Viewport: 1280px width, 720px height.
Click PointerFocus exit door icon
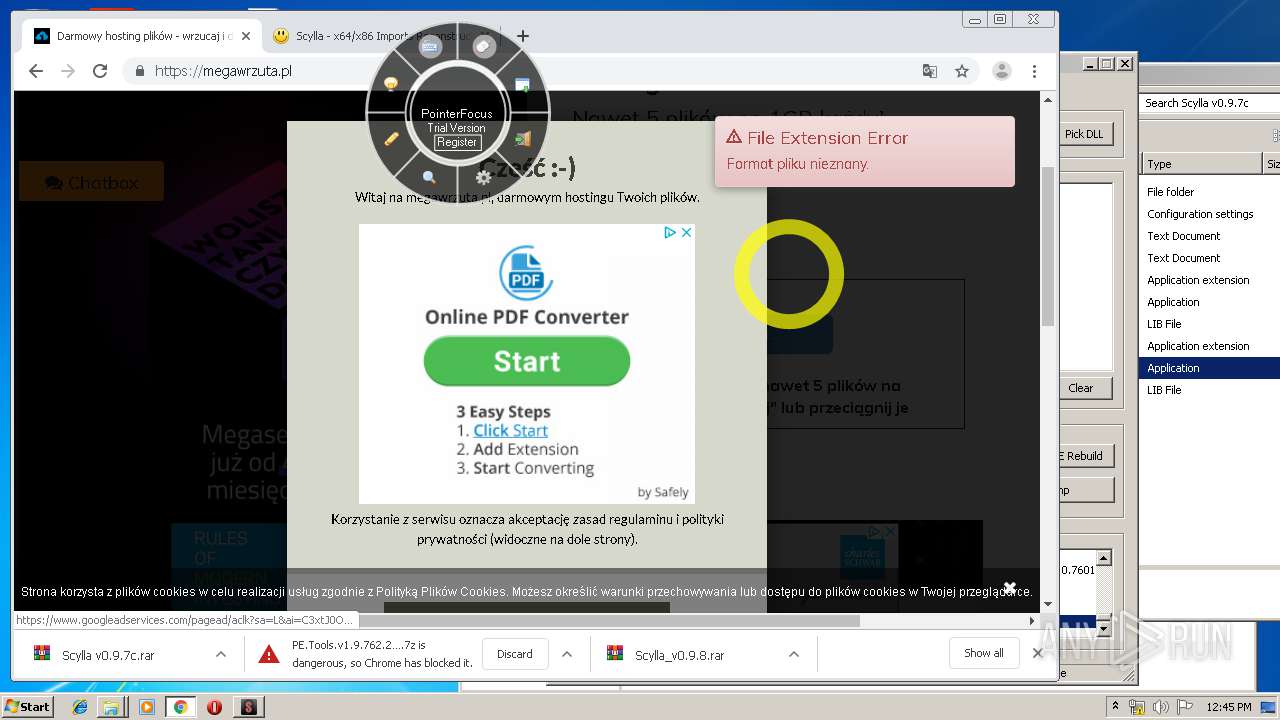coord(523,139)
